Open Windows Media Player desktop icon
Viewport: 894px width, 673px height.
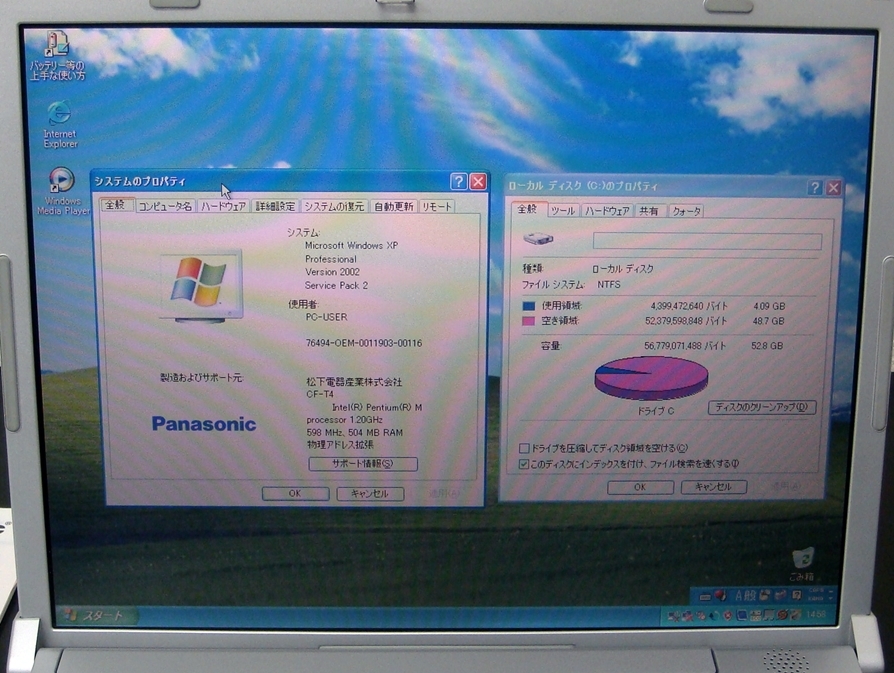[62, 191]
